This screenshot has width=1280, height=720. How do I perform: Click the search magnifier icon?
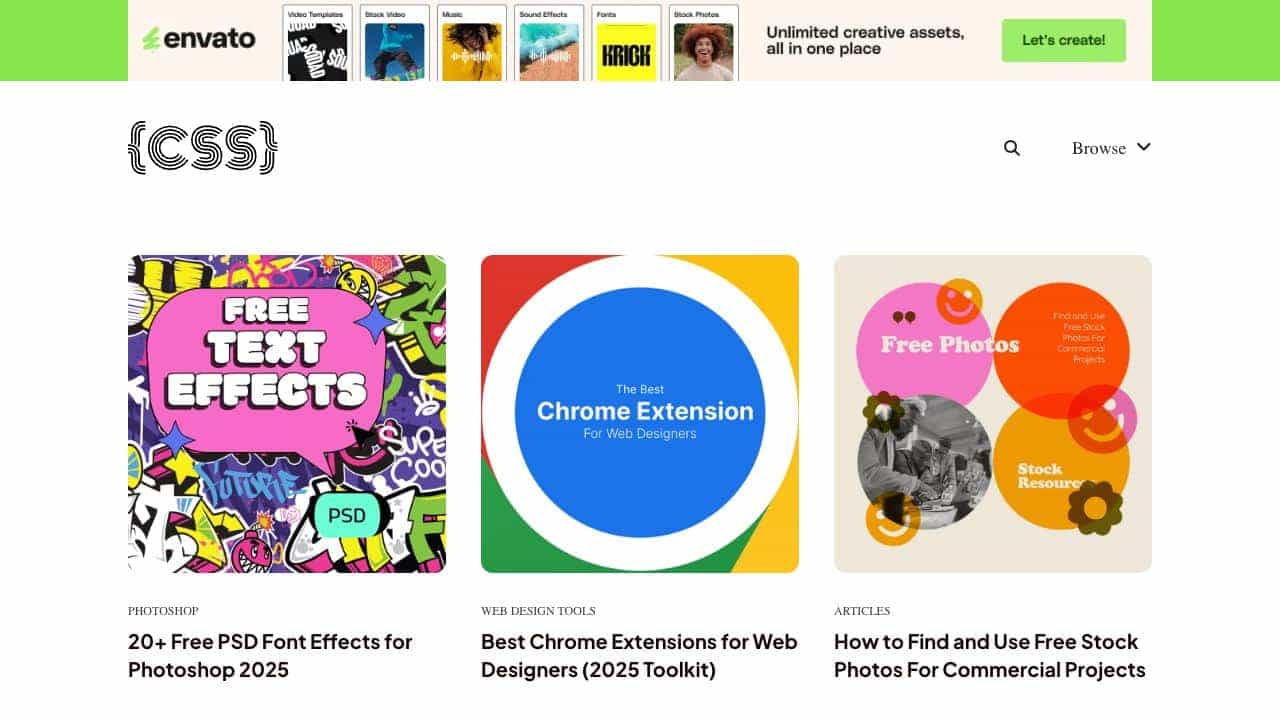(1012, 148)
